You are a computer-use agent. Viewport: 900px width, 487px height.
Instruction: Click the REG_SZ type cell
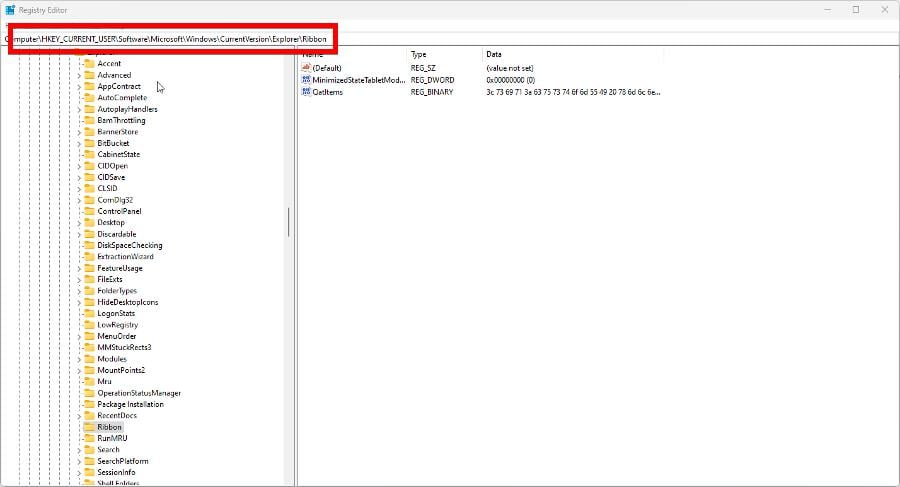(x=423, y=68)
